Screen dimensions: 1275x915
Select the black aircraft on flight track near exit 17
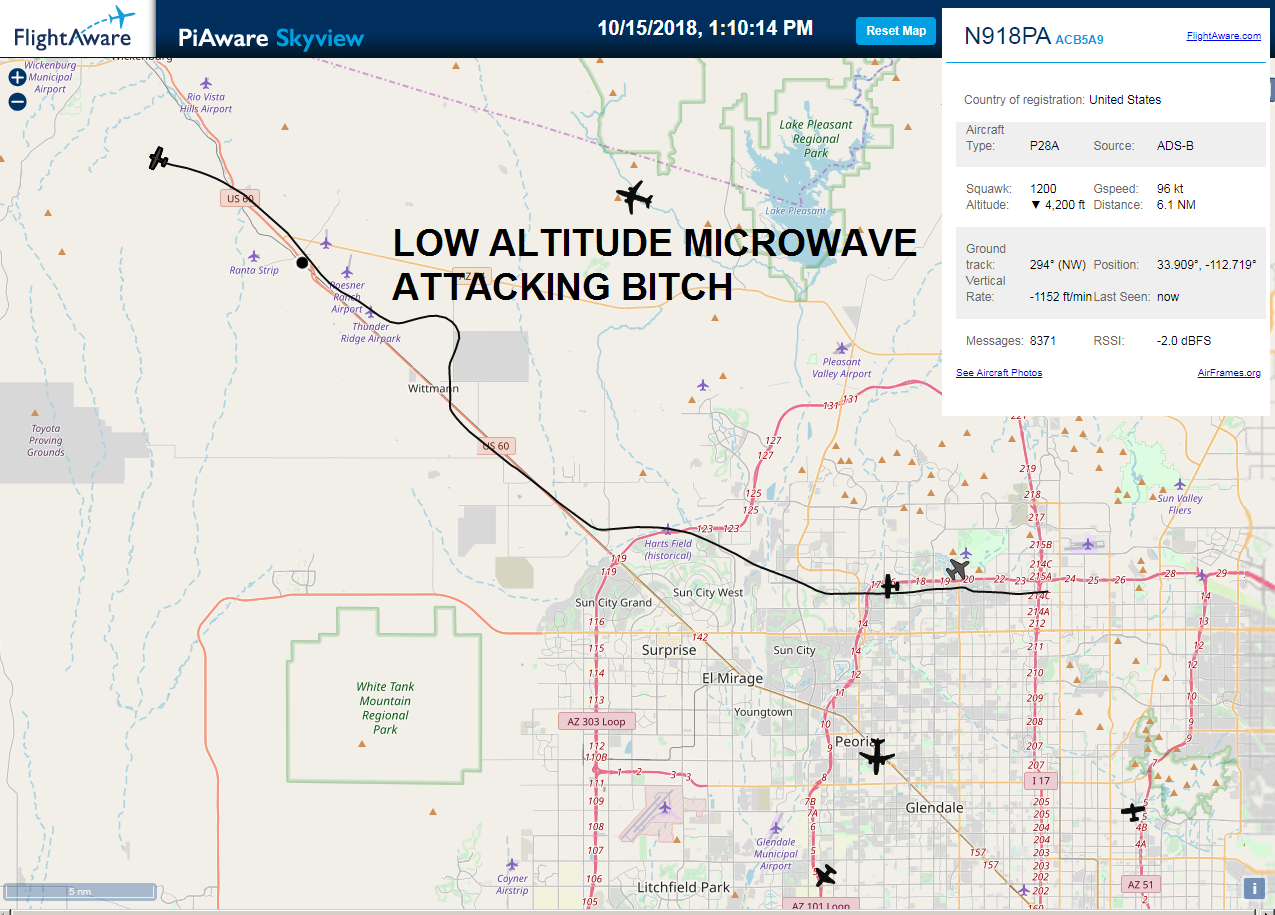coord(888,586)
